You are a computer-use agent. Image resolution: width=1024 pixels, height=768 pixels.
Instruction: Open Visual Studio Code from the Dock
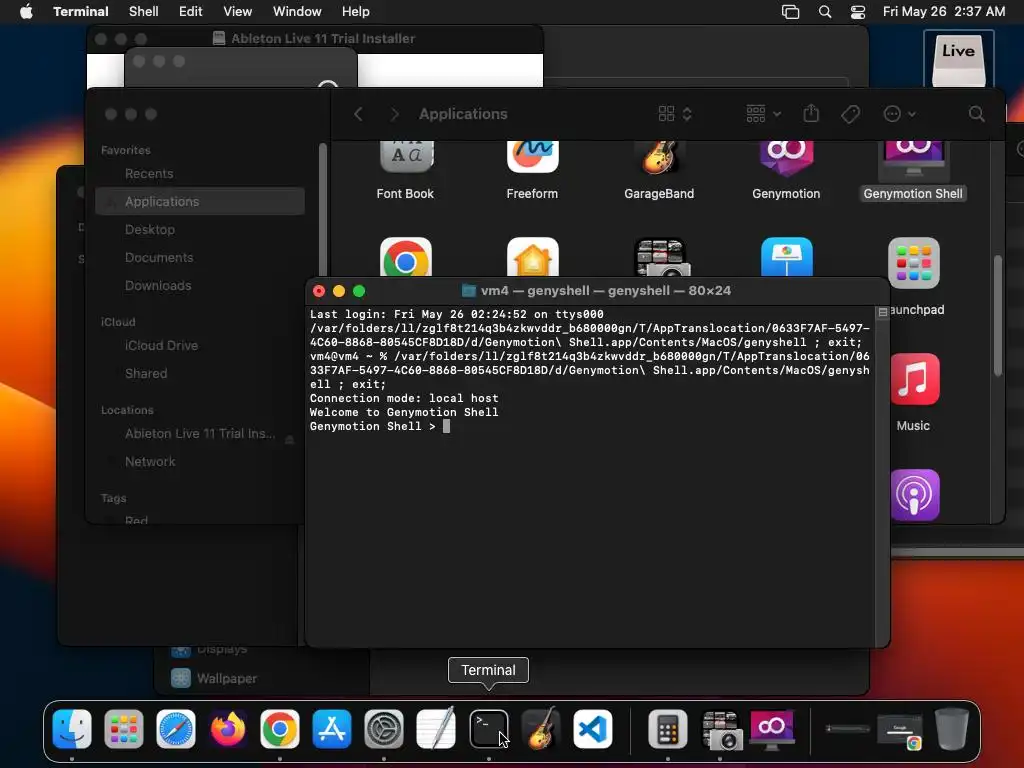tap(593, 729)
